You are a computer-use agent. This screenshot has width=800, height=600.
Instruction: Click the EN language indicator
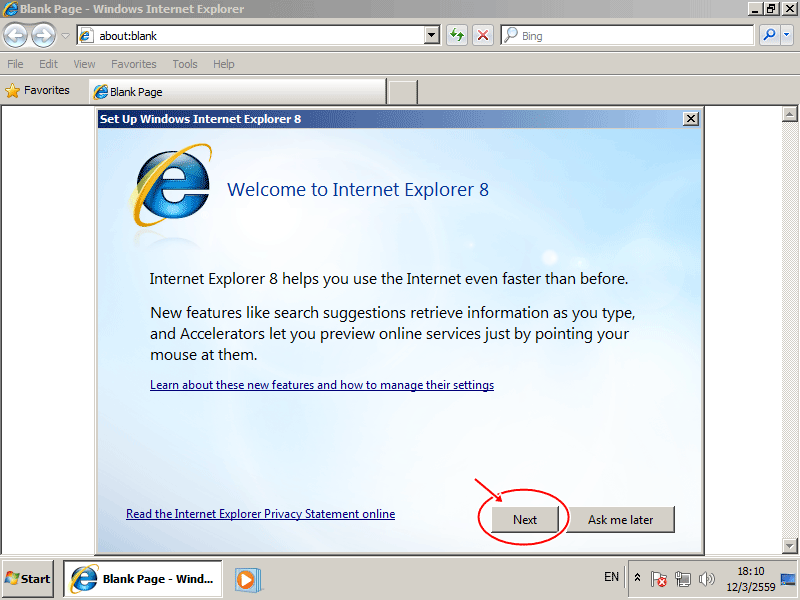(x=611, y=577)
